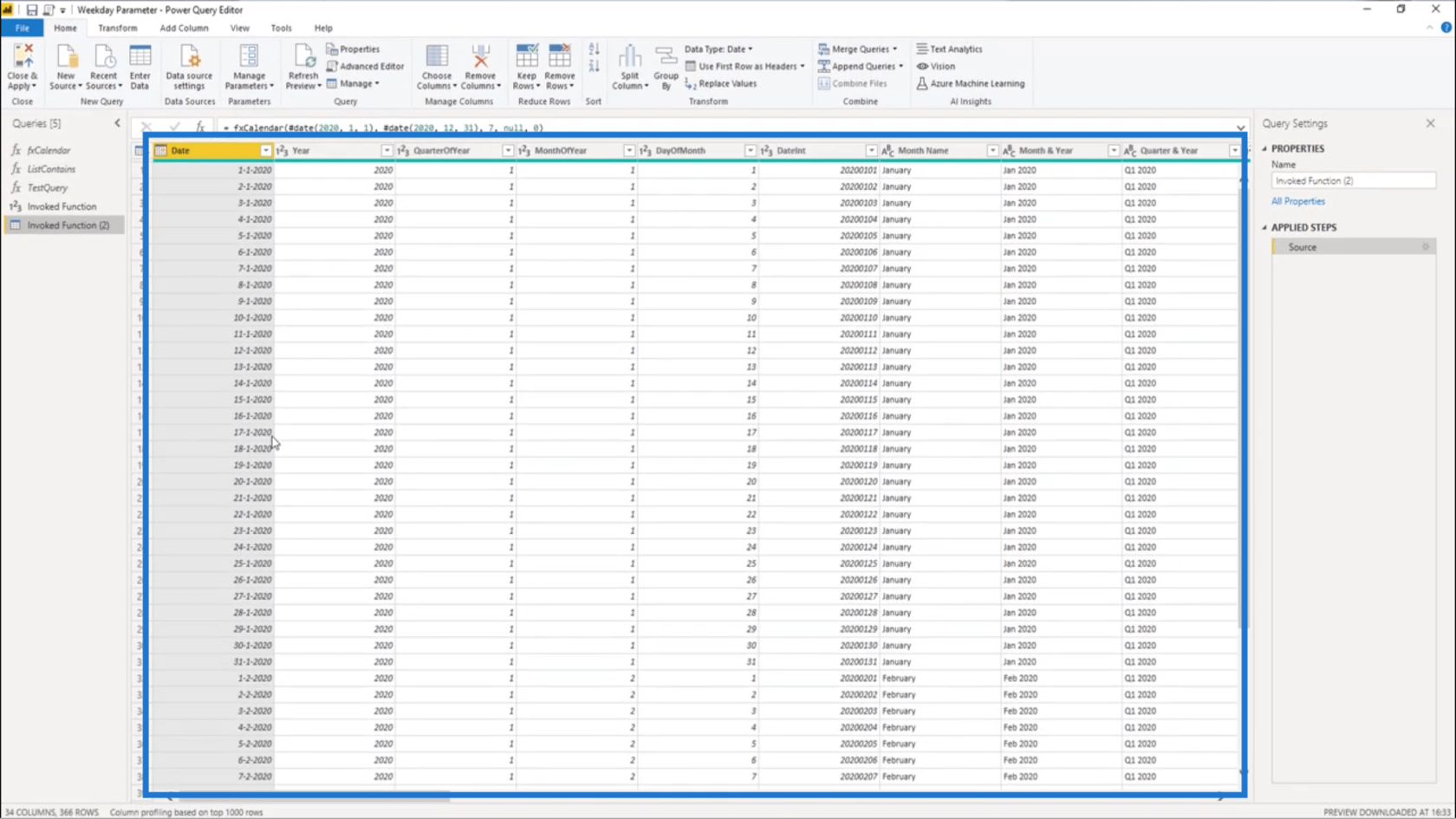This screenshot has height=819, width=1456.
Task: Click Use First Row as Headers
Action: pyautogui.click(x=744, y=67)
